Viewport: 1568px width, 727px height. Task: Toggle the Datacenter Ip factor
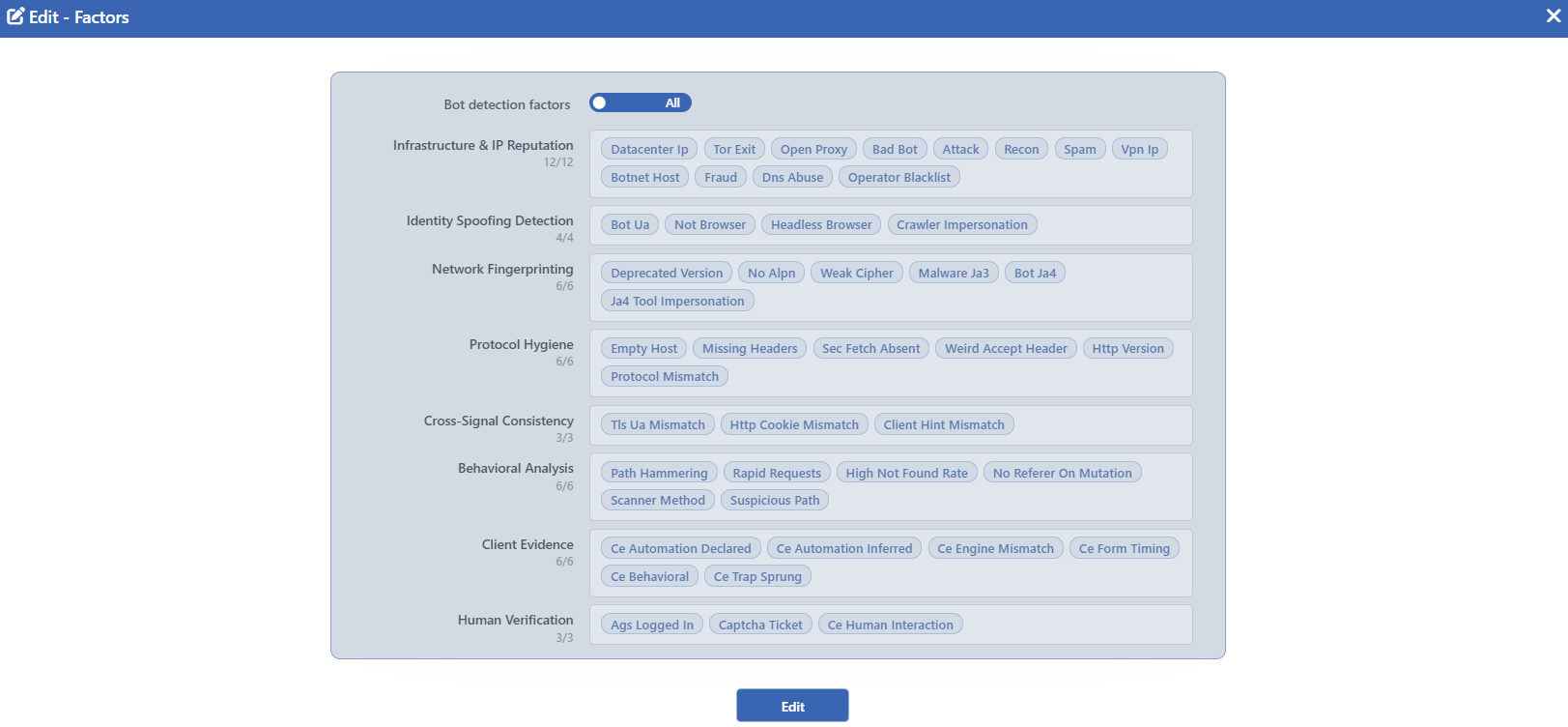649,149
